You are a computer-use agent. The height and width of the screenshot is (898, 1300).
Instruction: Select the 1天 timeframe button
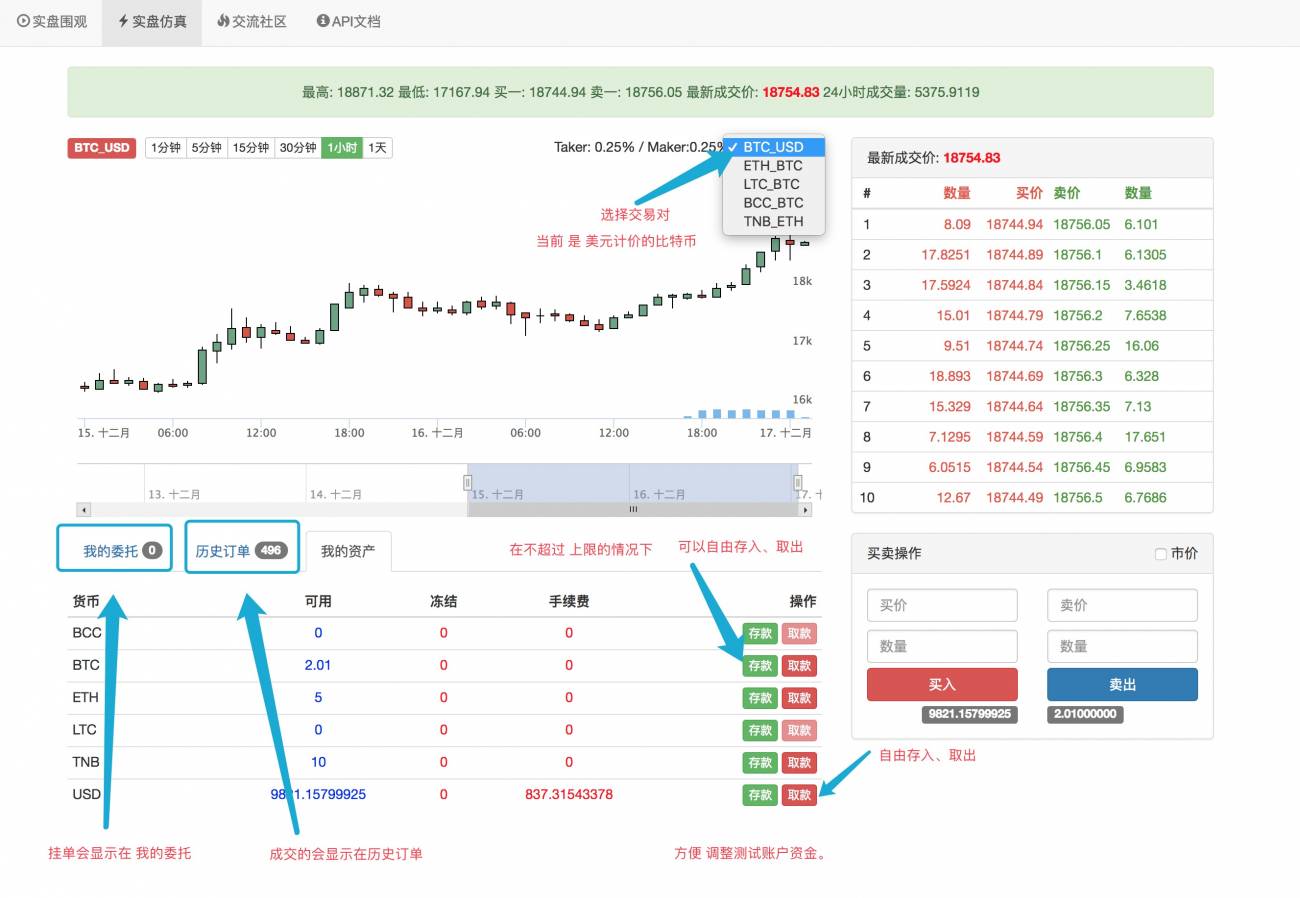coord(377,147)
